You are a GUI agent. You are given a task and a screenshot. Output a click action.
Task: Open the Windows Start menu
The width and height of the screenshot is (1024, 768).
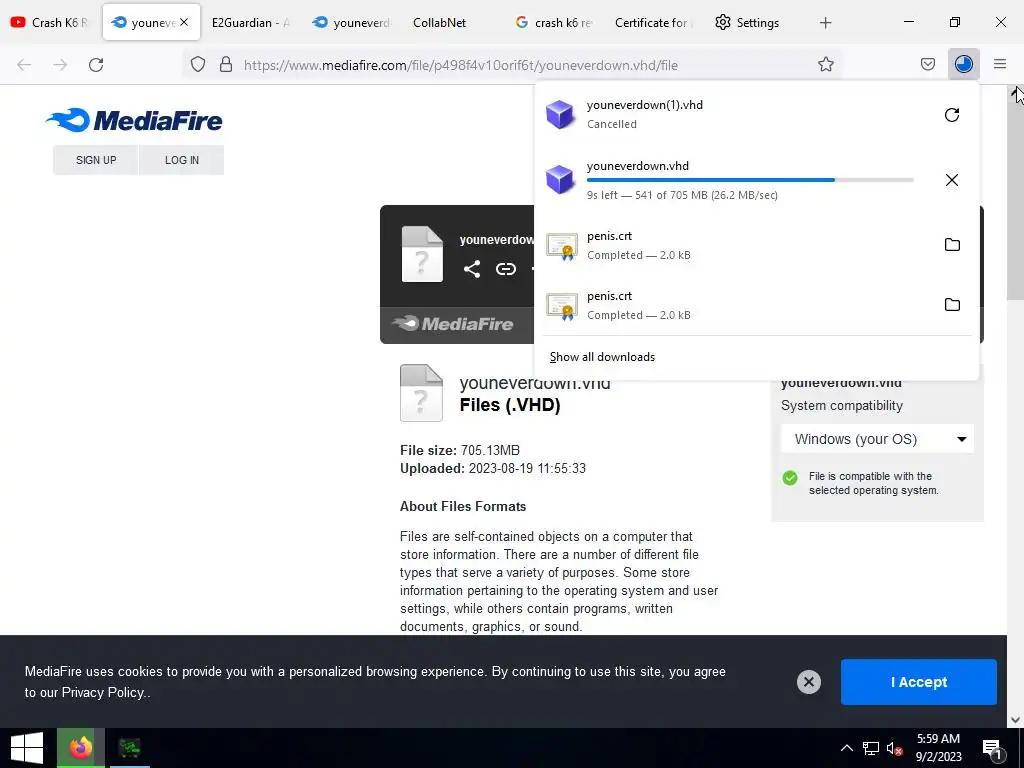pos(27,748)
